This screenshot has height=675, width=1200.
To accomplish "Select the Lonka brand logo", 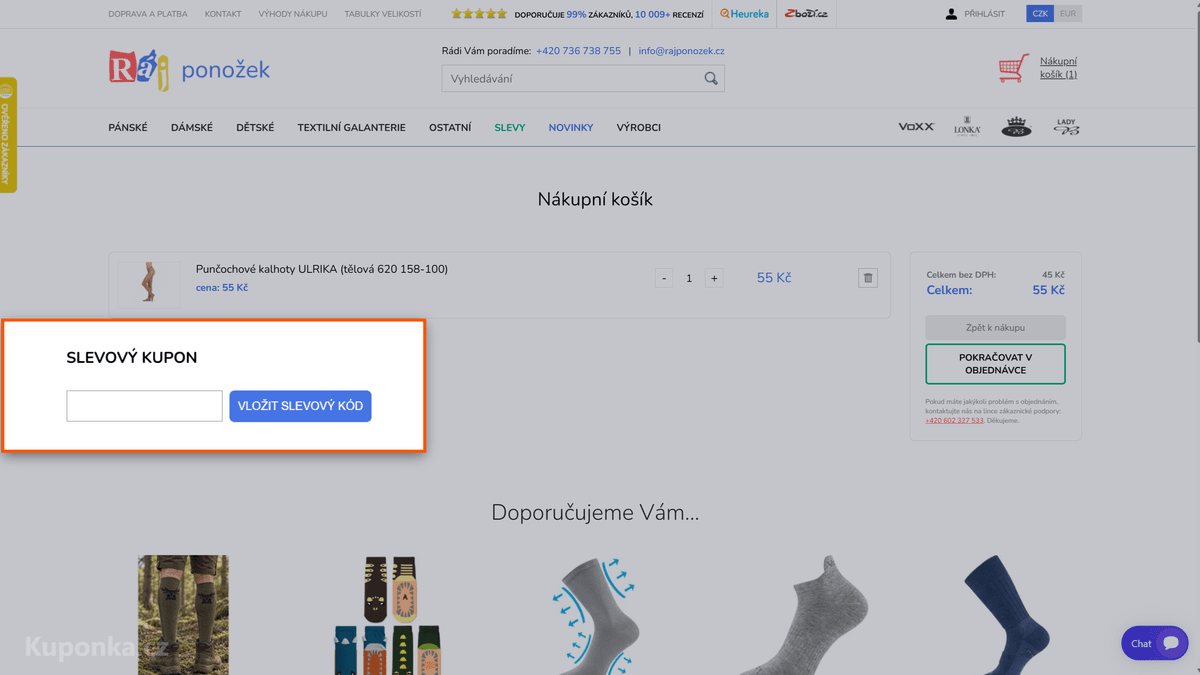I will click(967, 126).
